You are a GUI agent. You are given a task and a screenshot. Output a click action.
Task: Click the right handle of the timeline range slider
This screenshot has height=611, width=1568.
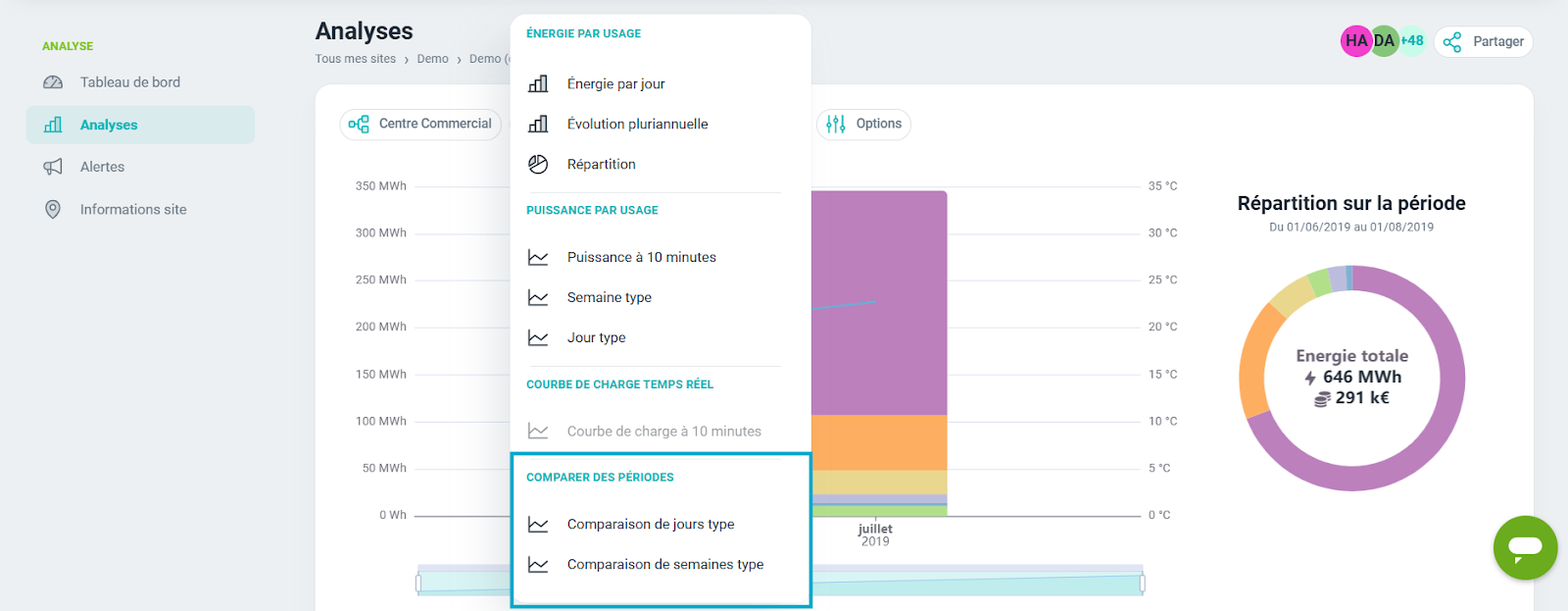pos(1142,584)
